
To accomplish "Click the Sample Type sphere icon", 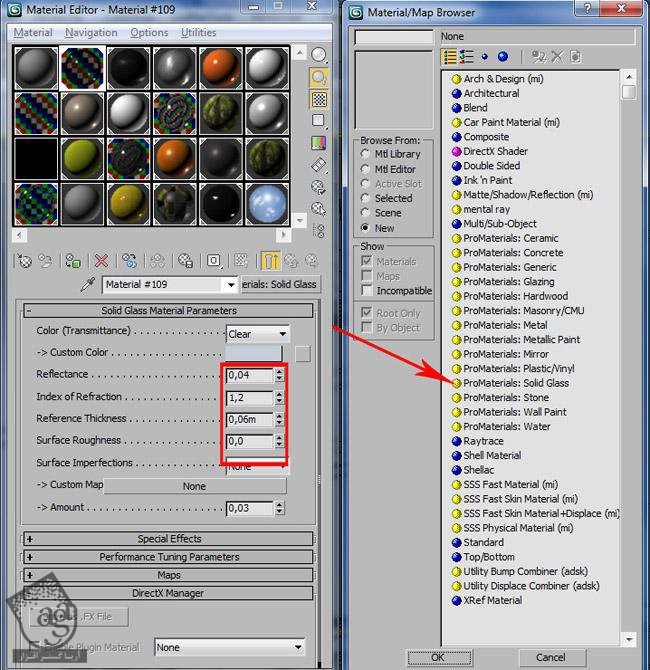I will click(319, 55).
